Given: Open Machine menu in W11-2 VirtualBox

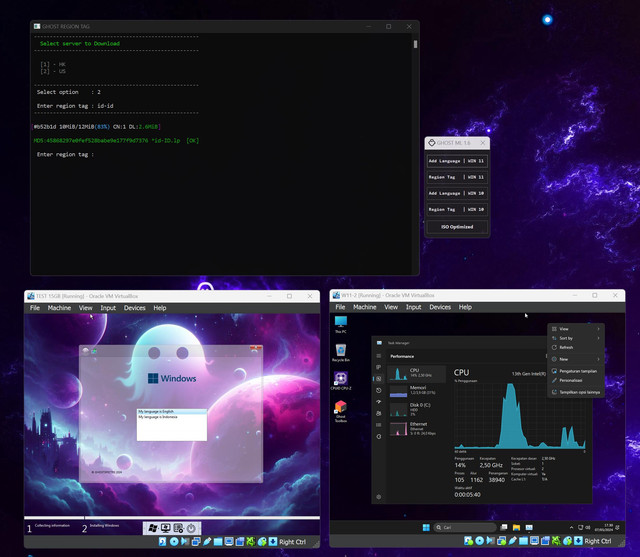Looking at the screenshot, I should tap(364, 307).
